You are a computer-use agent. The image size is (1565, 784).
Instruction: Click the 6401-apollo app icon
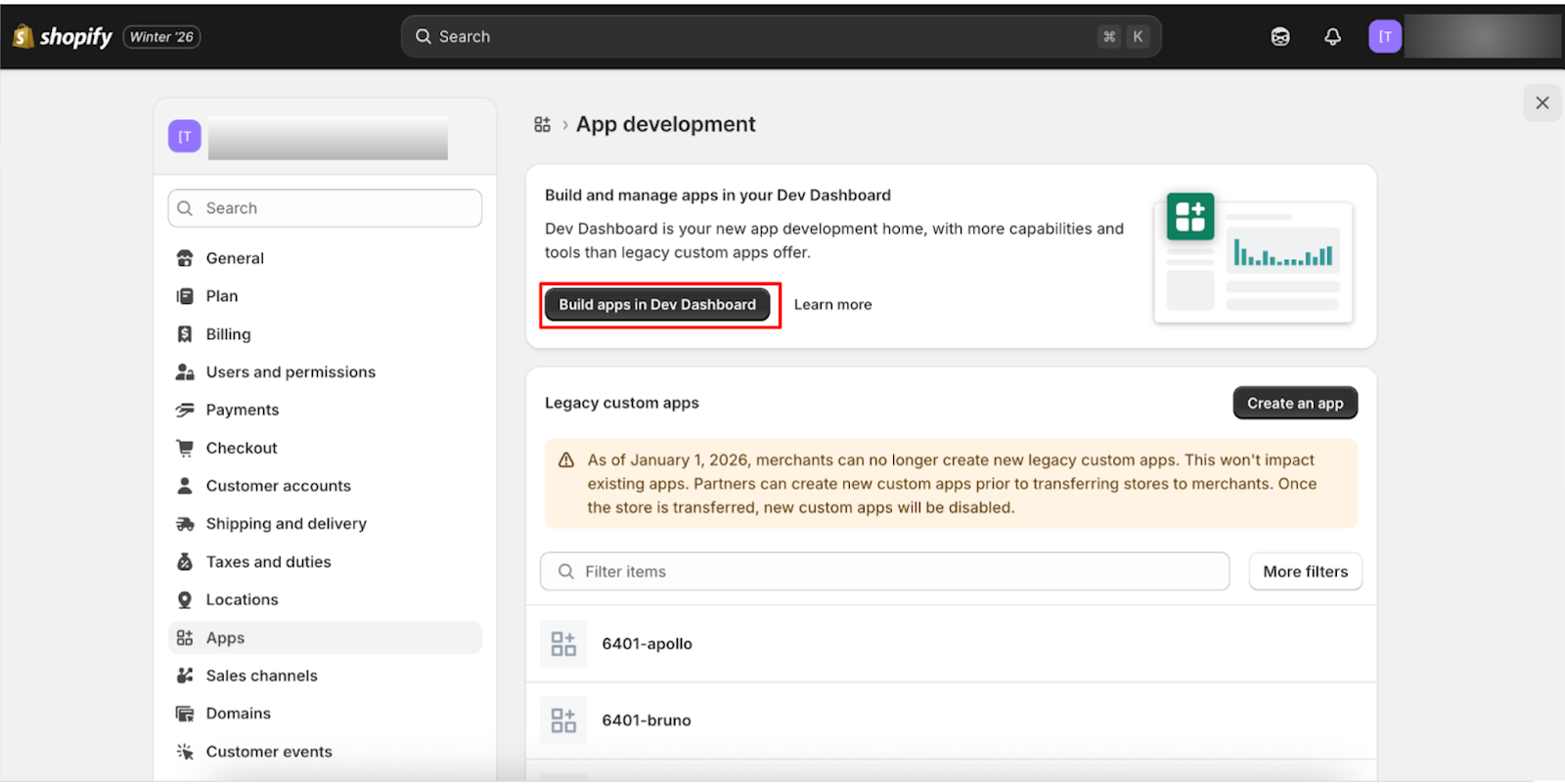tap(563, 643)
